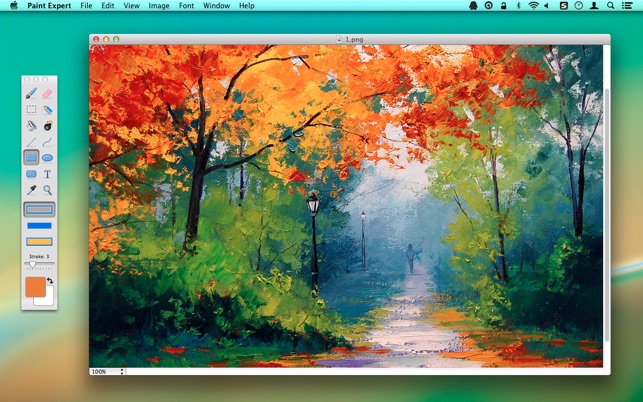Enable outline-only shape style

click(39, 209)
